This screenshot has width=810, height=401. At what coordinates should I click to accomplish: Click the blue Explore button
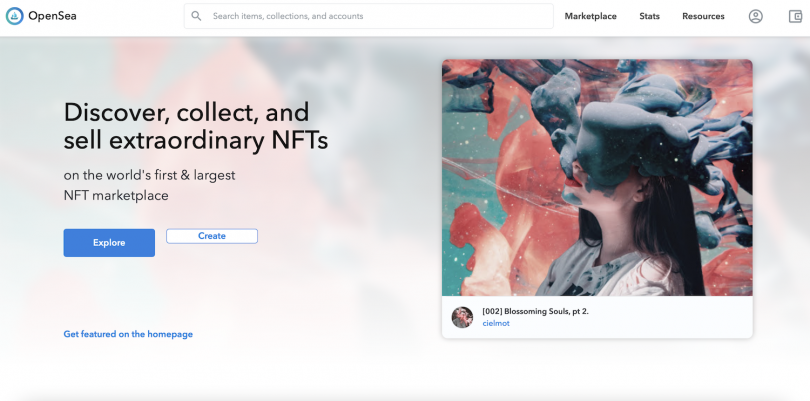[109, 243]
